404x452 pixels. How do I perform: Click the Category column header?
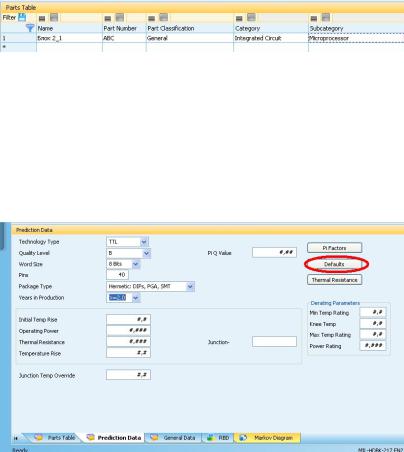271,28
